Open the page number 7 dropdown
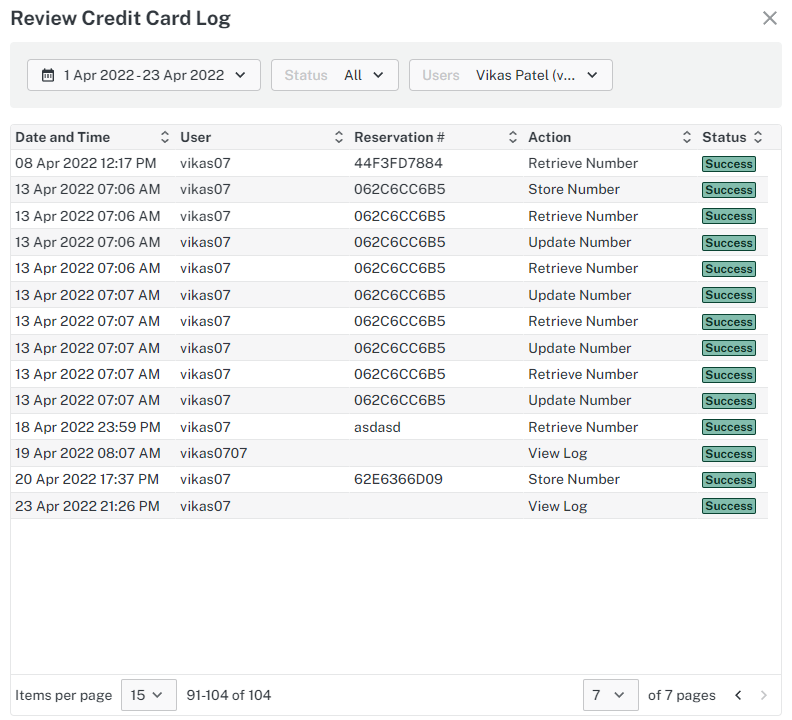 tap(611, 695)
